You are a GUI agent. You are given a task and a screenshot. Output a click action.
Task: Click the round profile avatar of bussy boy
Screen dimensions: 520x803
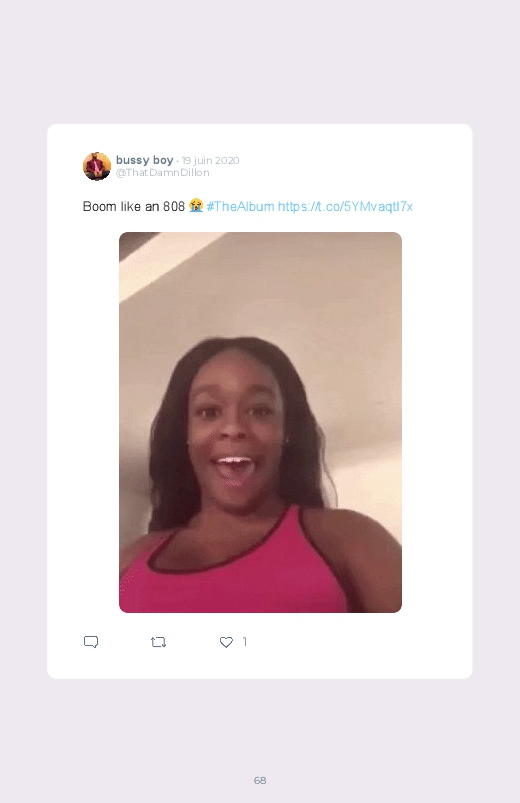[x=97, y=166]
